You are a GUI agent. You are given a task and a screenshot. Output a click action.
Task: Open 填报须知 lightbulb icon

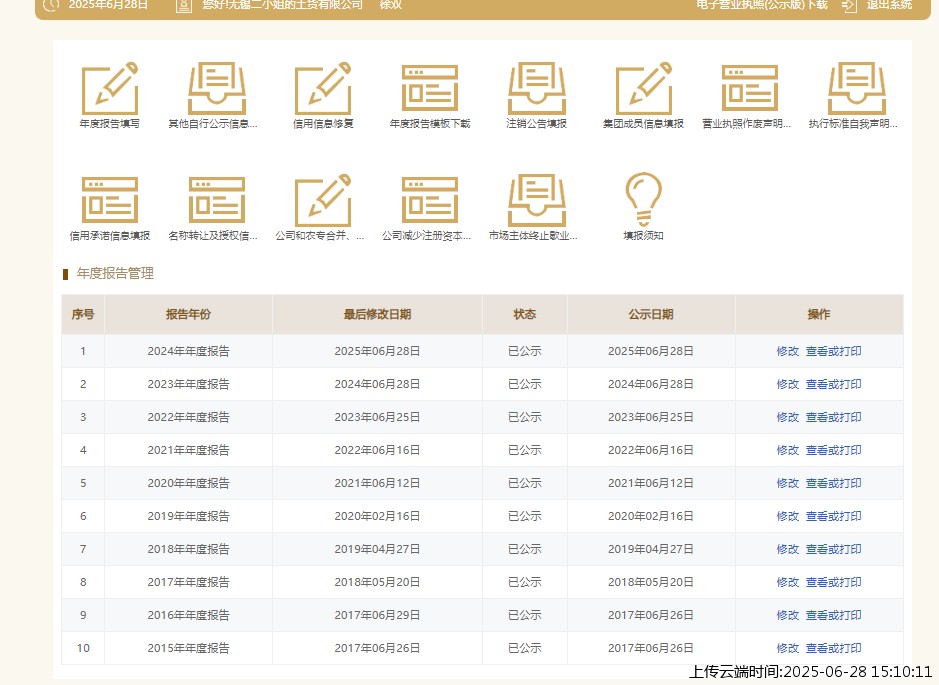[x=643, y=199]
